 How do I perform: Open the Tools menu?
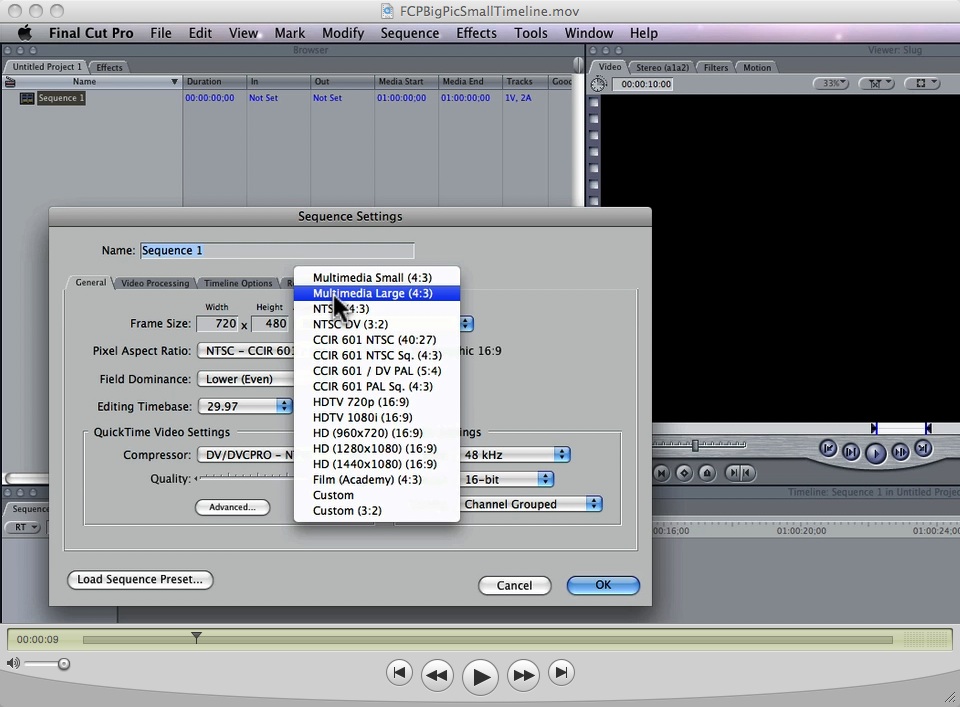click(x=531, y=33)
